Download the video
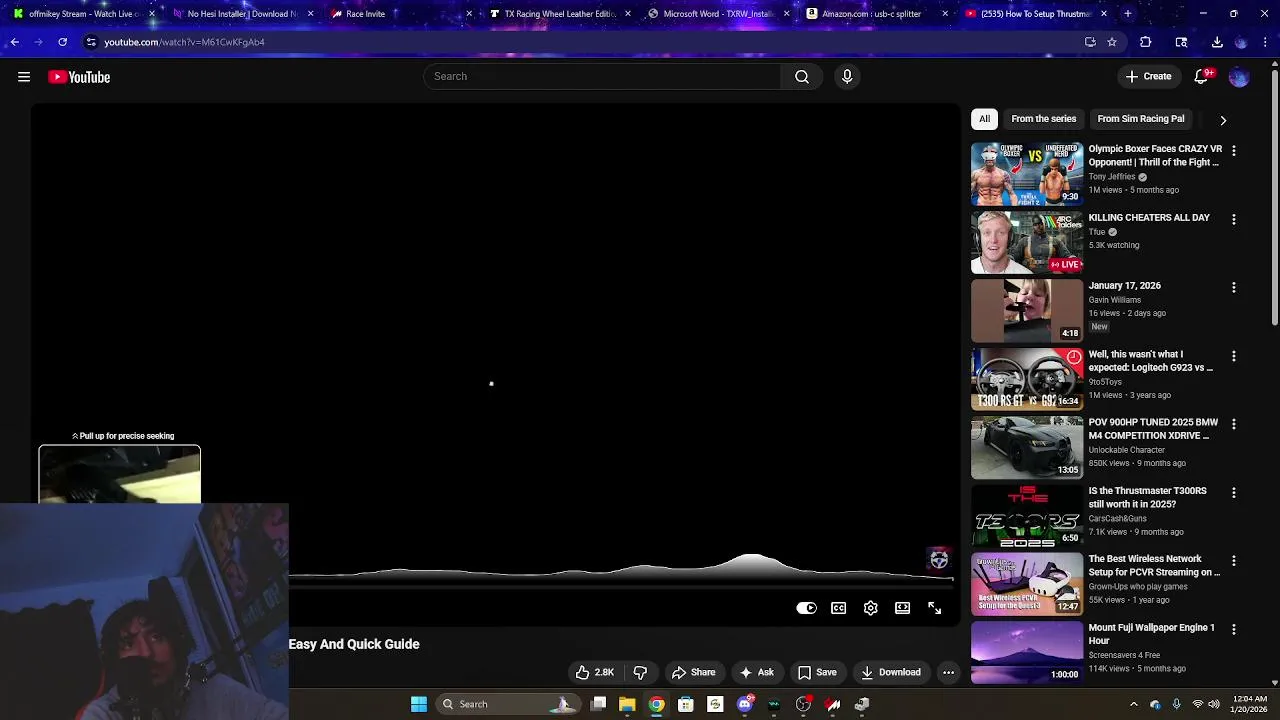 pos(891,673)
